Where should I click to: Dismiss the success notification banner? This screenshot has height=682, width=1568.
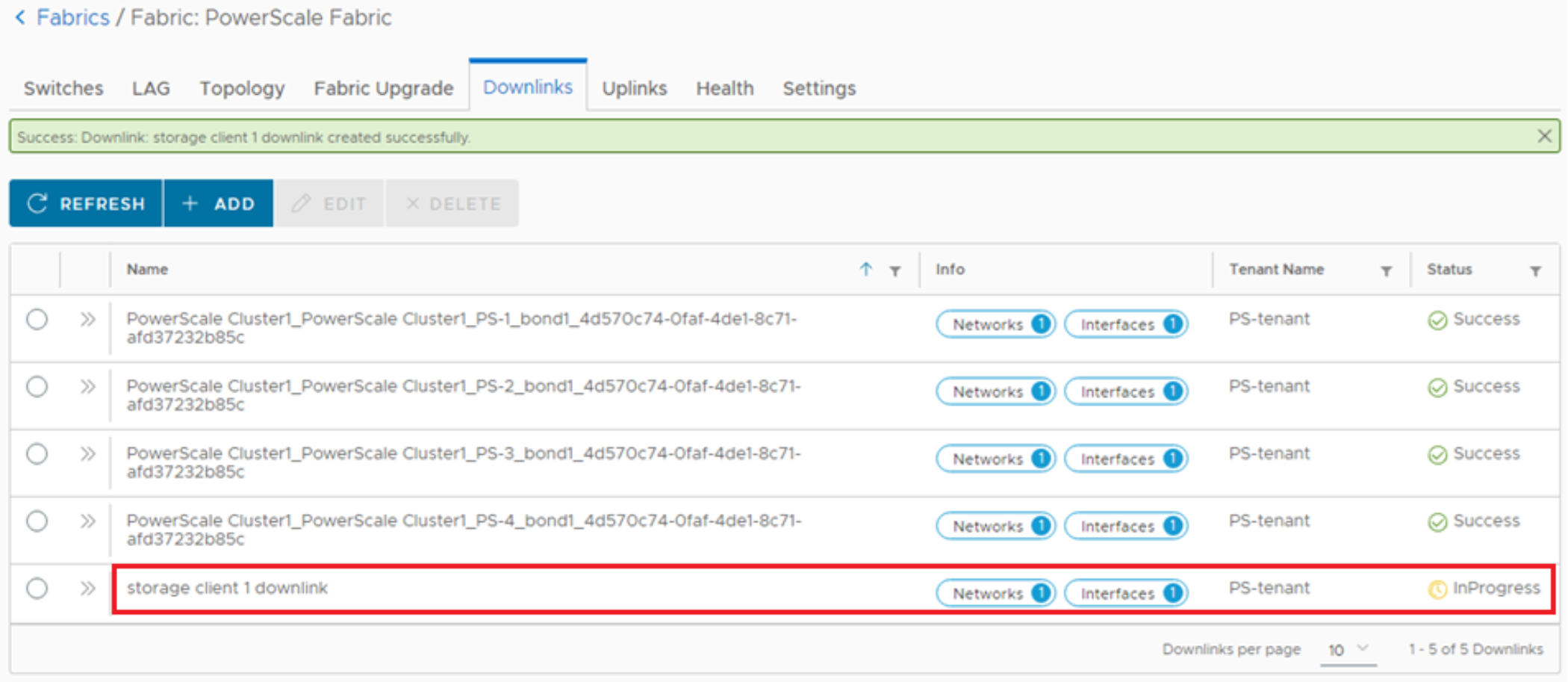tap(1544, 136)
